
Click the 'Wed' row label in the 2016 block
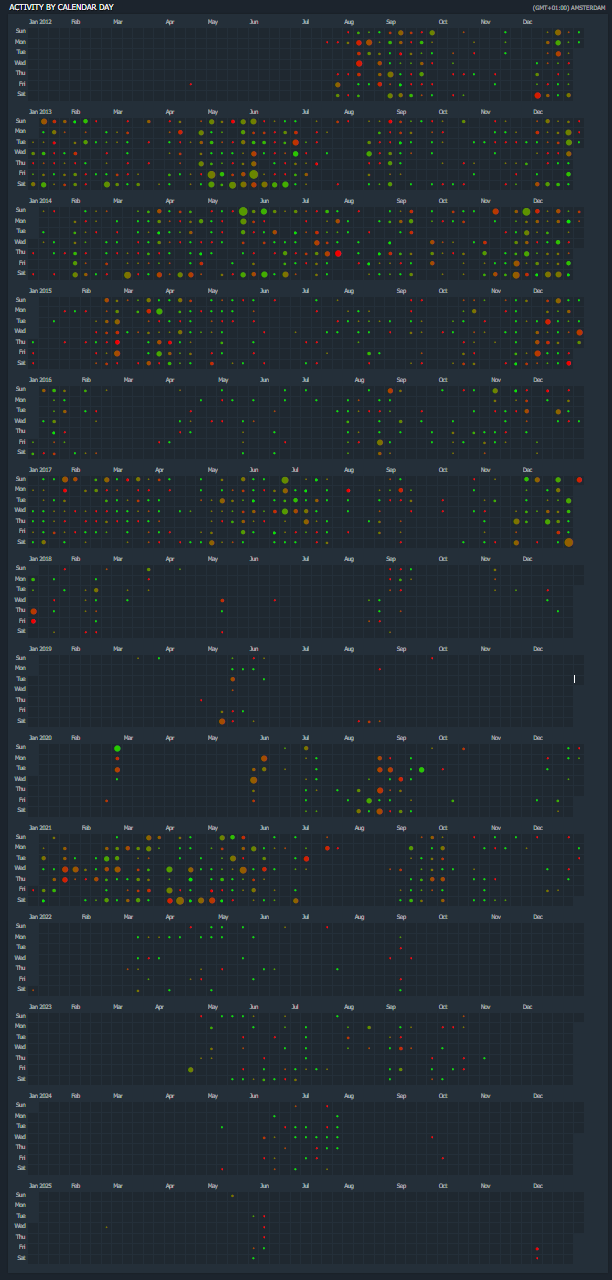[x=20, y=421]
